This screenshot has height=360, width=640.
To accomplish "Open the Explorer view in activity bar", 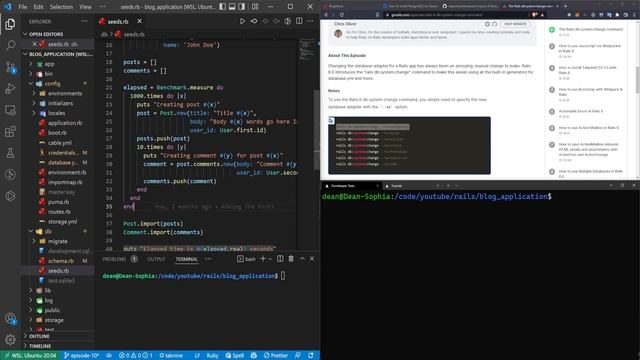I will pyautogui.click(x=10, y=24).
